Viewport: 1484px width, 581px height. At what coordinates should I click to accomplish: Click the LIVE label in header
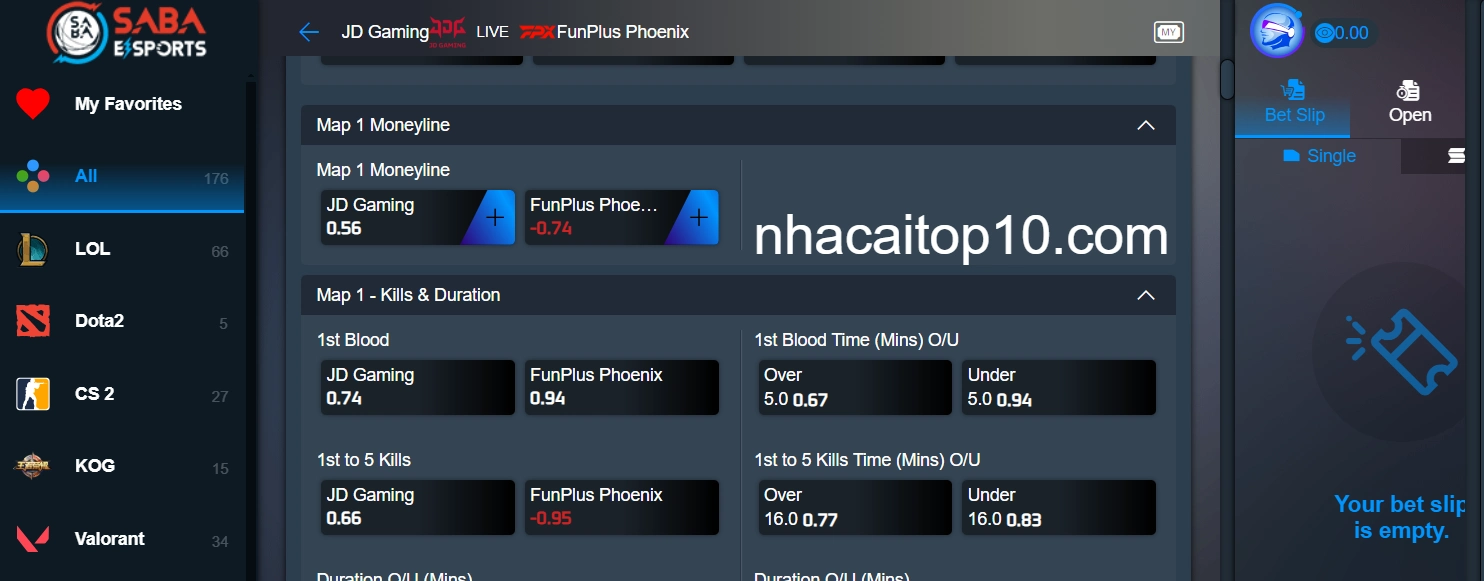(492, 32)
